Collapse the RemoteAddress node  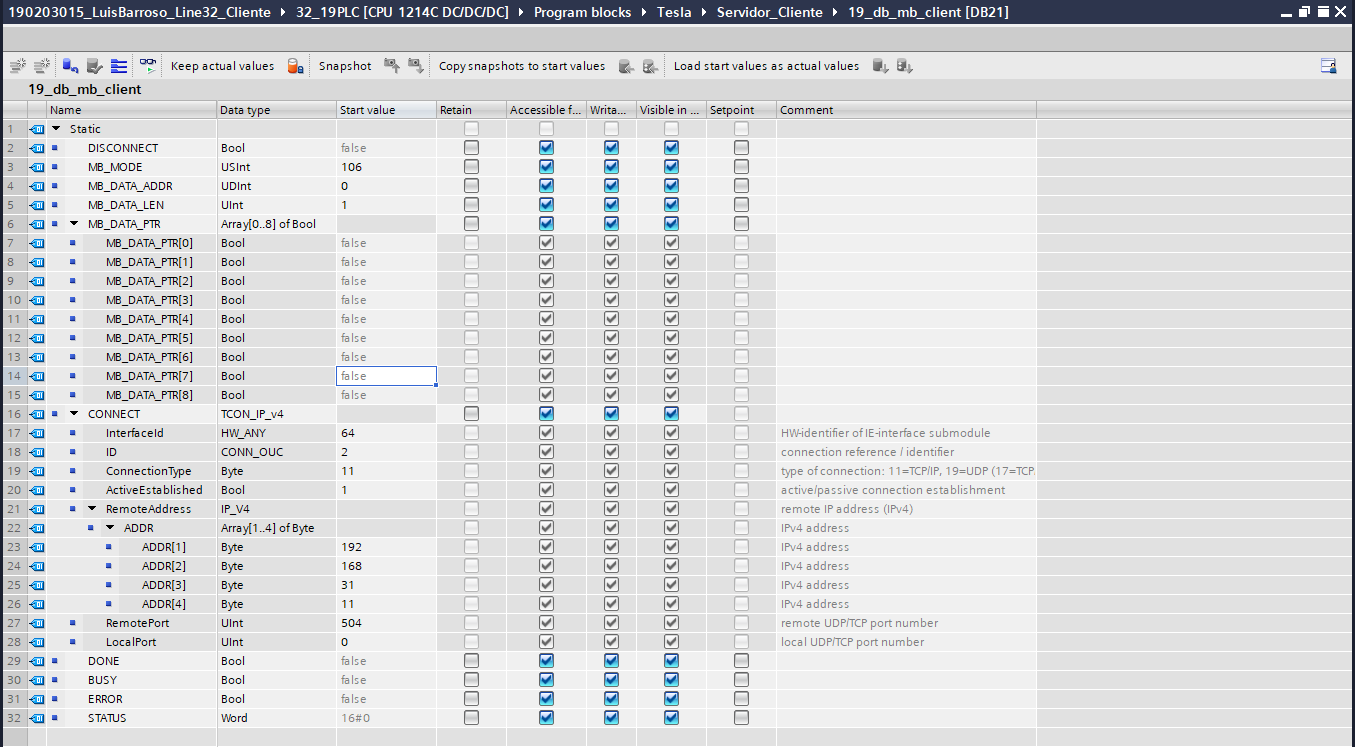92,509
